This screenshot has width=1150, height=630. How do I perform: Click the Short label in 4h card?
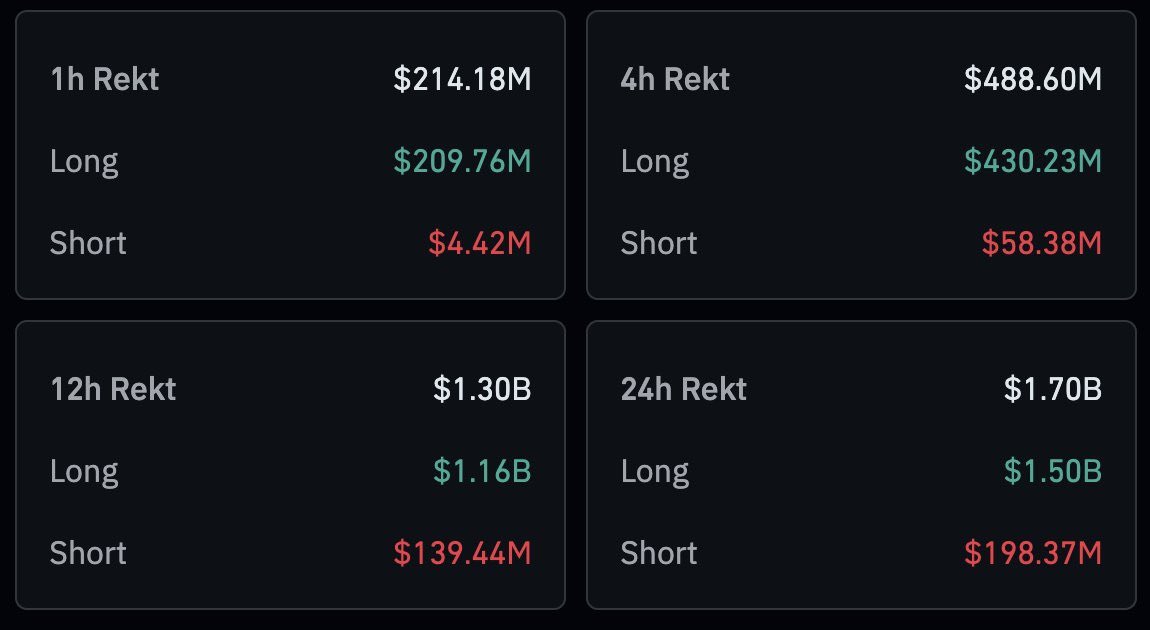tap(659, 243)
